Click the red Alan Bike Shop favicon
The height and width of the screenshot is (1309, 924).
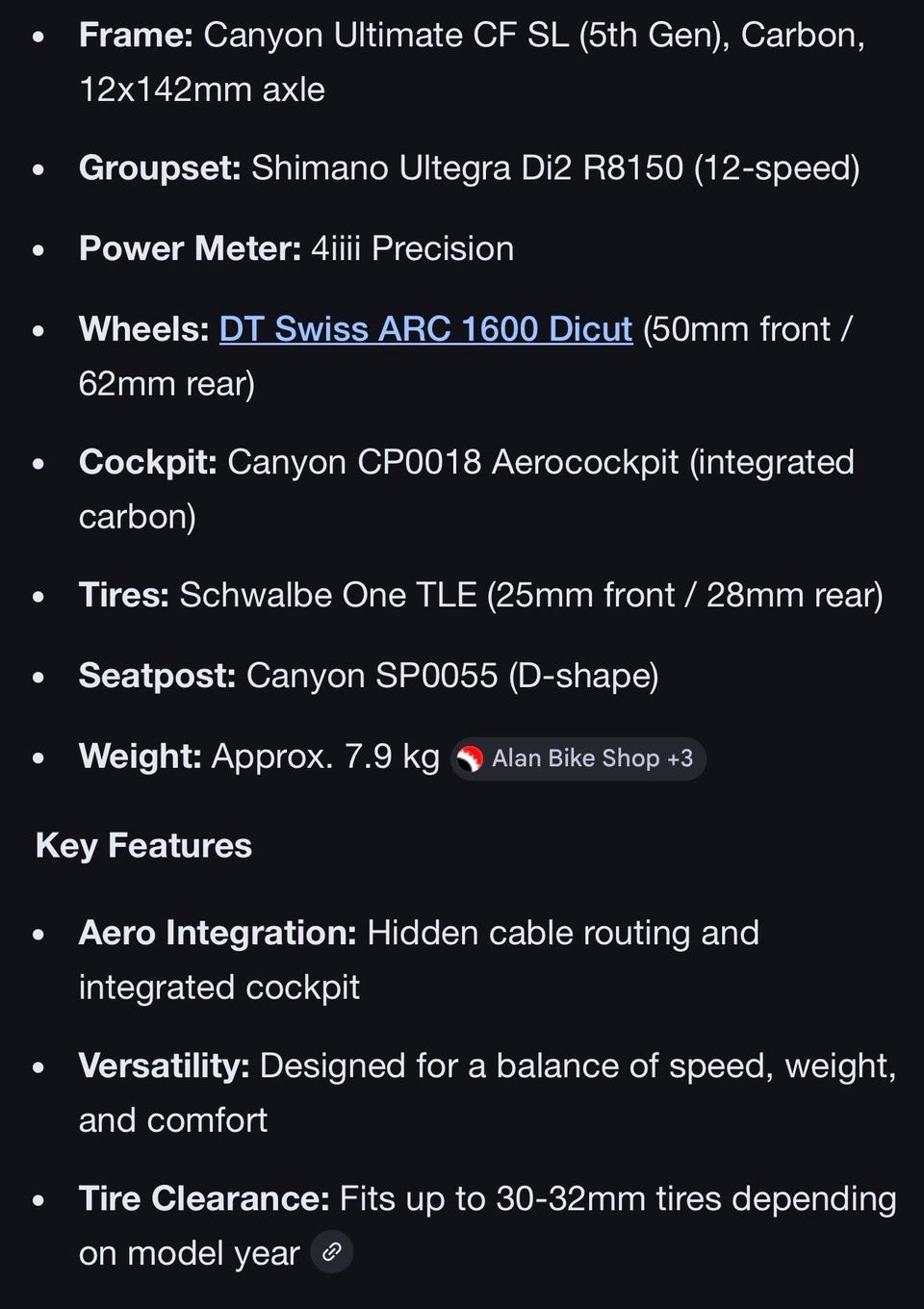click(470, 759)
